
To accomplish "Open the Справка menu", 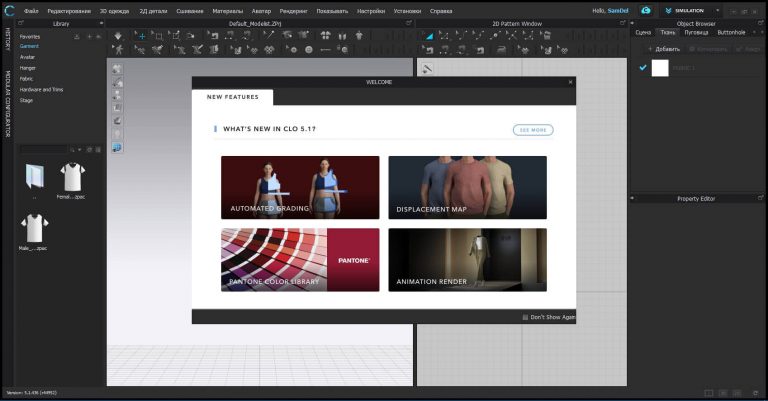I will pyautogui.click(x=441, y=11).
